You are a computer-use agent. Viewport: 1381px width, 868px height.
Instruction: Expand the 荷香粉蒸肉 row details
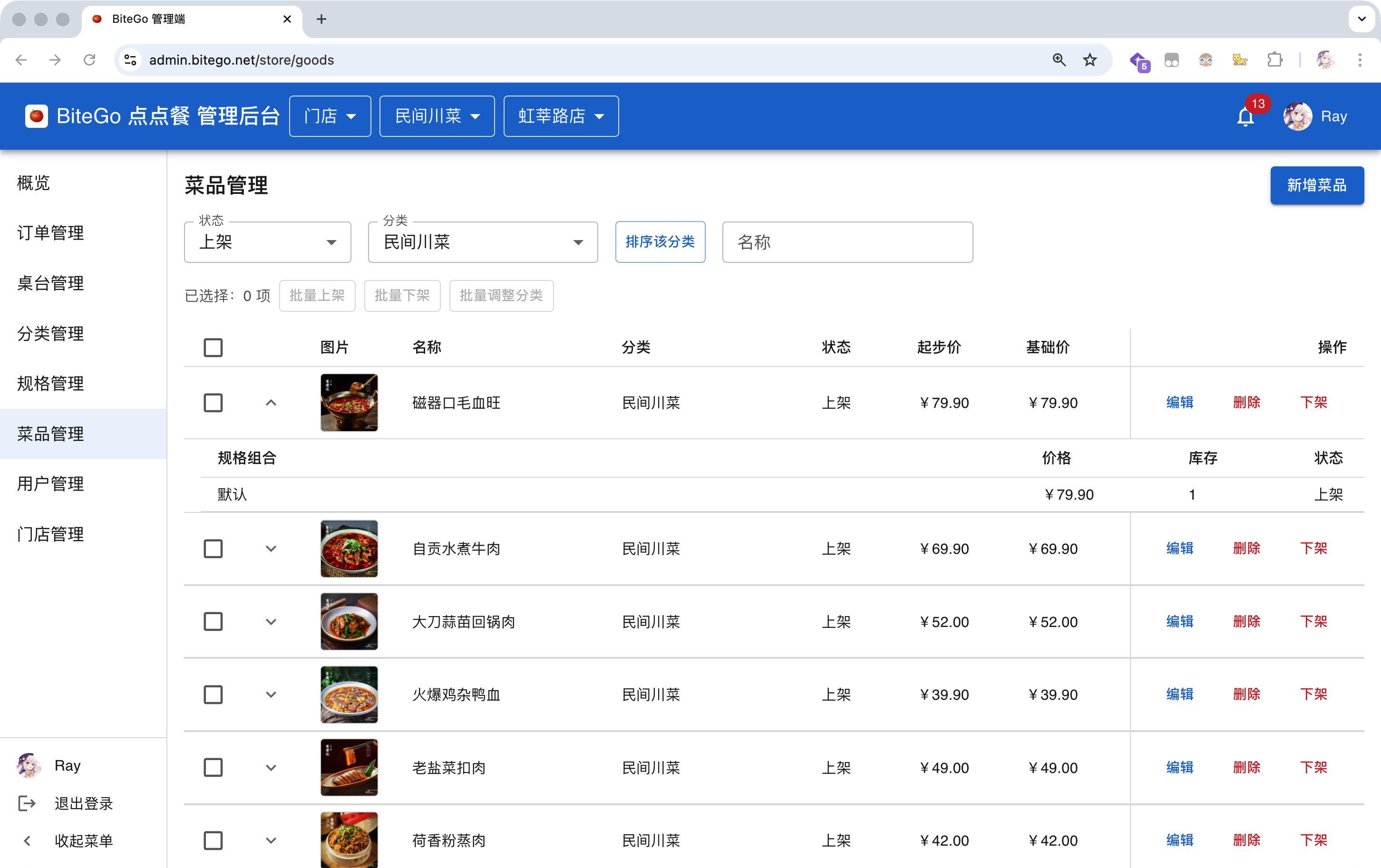pos(271,840)
